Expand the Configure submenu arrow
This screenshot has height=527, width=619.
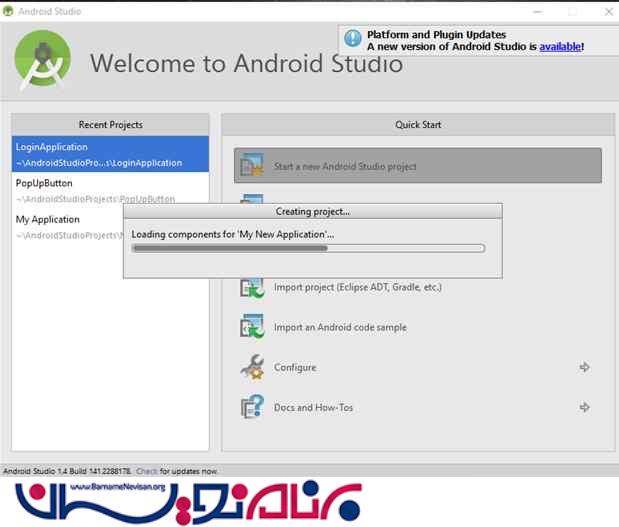pos(584,367)
